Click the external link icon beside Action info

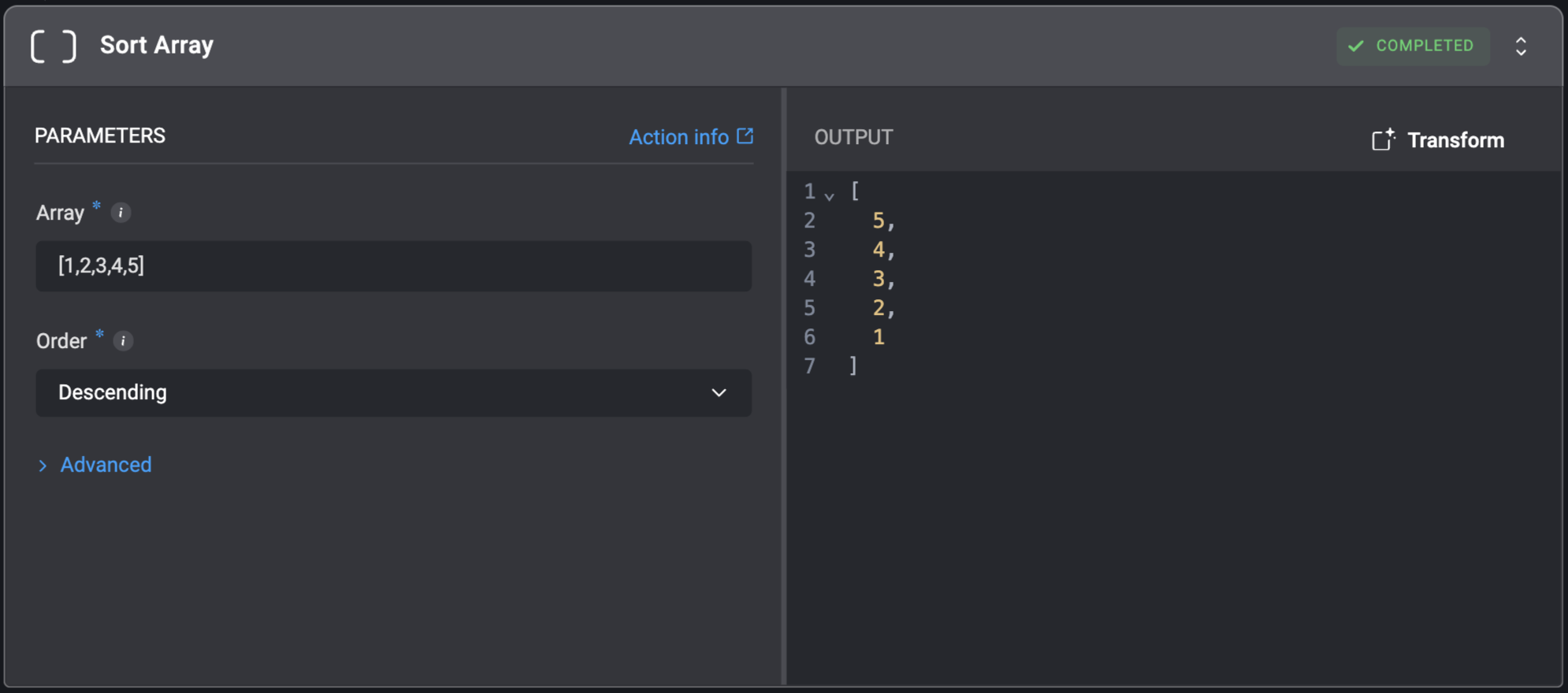coord(745,136)
